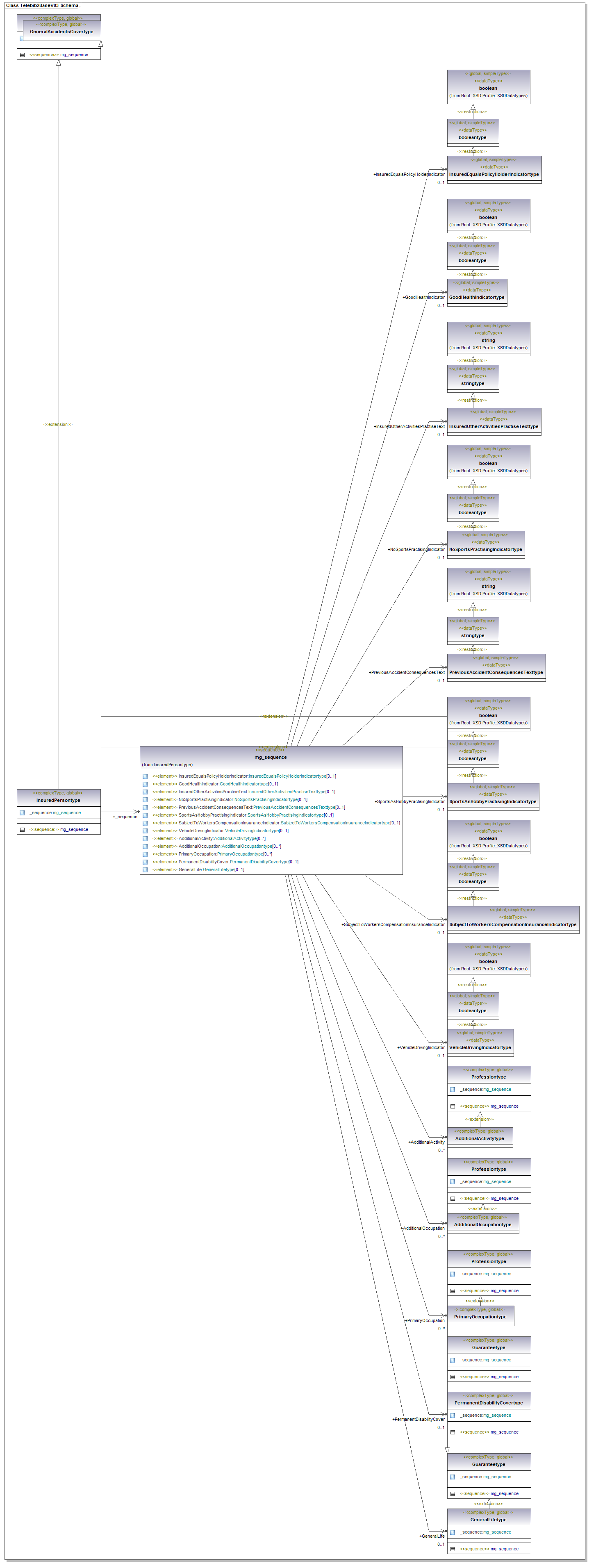Screen dimensions: 596x1568
Task: Select the NoSportsPractisingIndicatortype class
Action: click(485, 549)
